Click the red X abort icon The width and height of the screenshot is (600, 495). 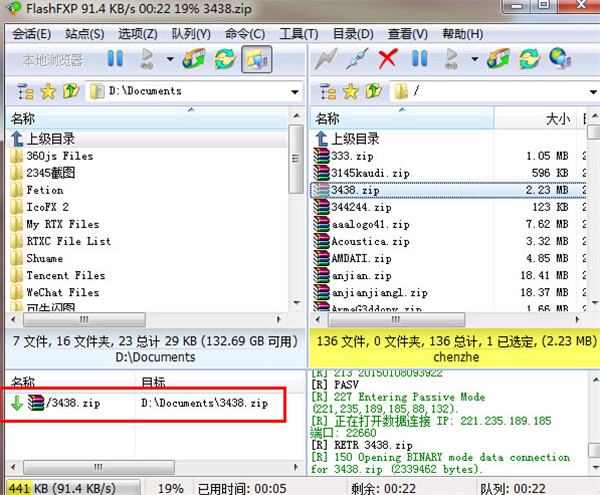click(387, 59)
